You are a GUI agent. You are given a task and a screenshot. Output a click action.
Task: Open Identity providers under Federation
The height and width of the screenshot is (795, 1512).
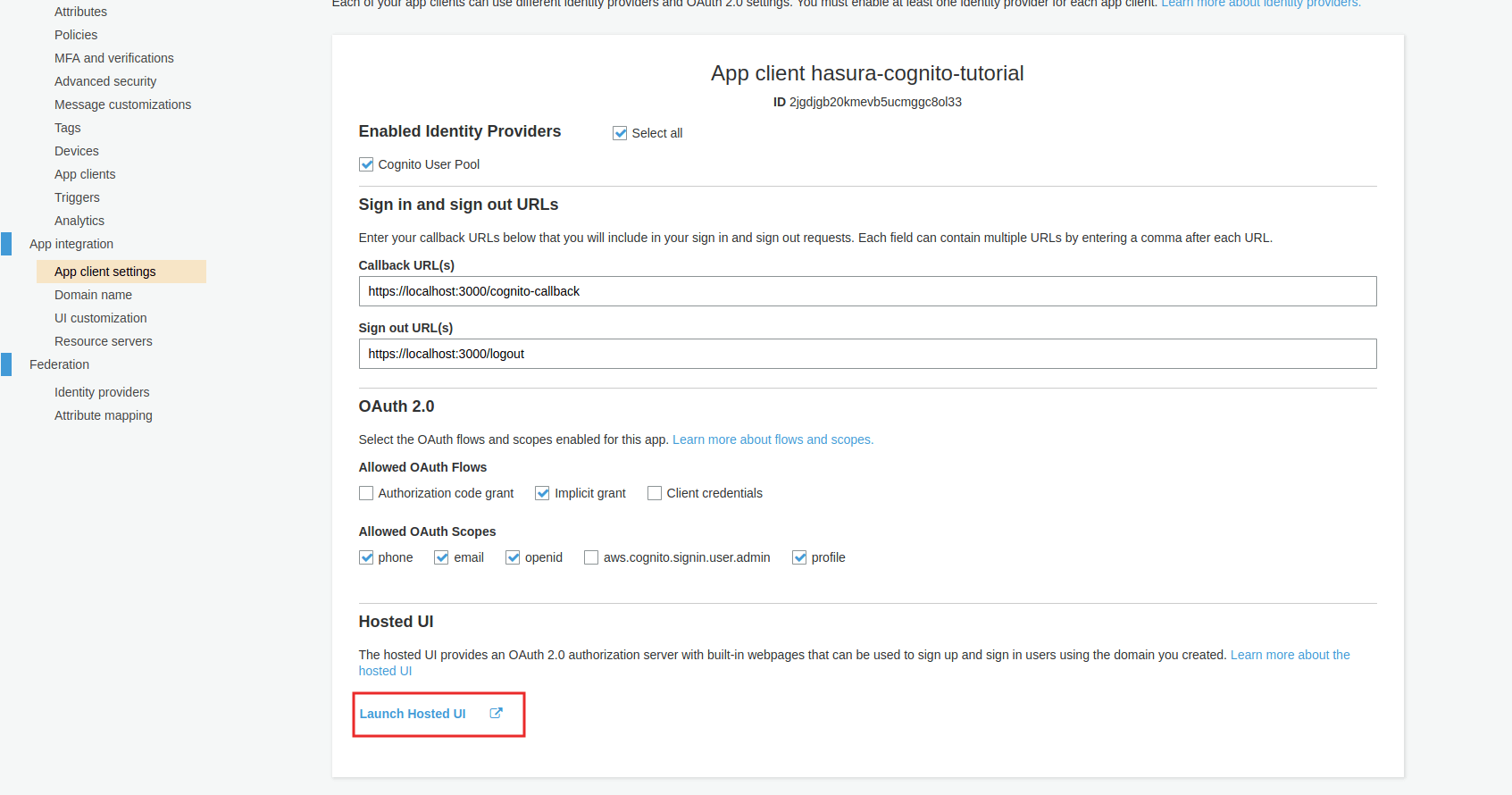tap(102, 392)
